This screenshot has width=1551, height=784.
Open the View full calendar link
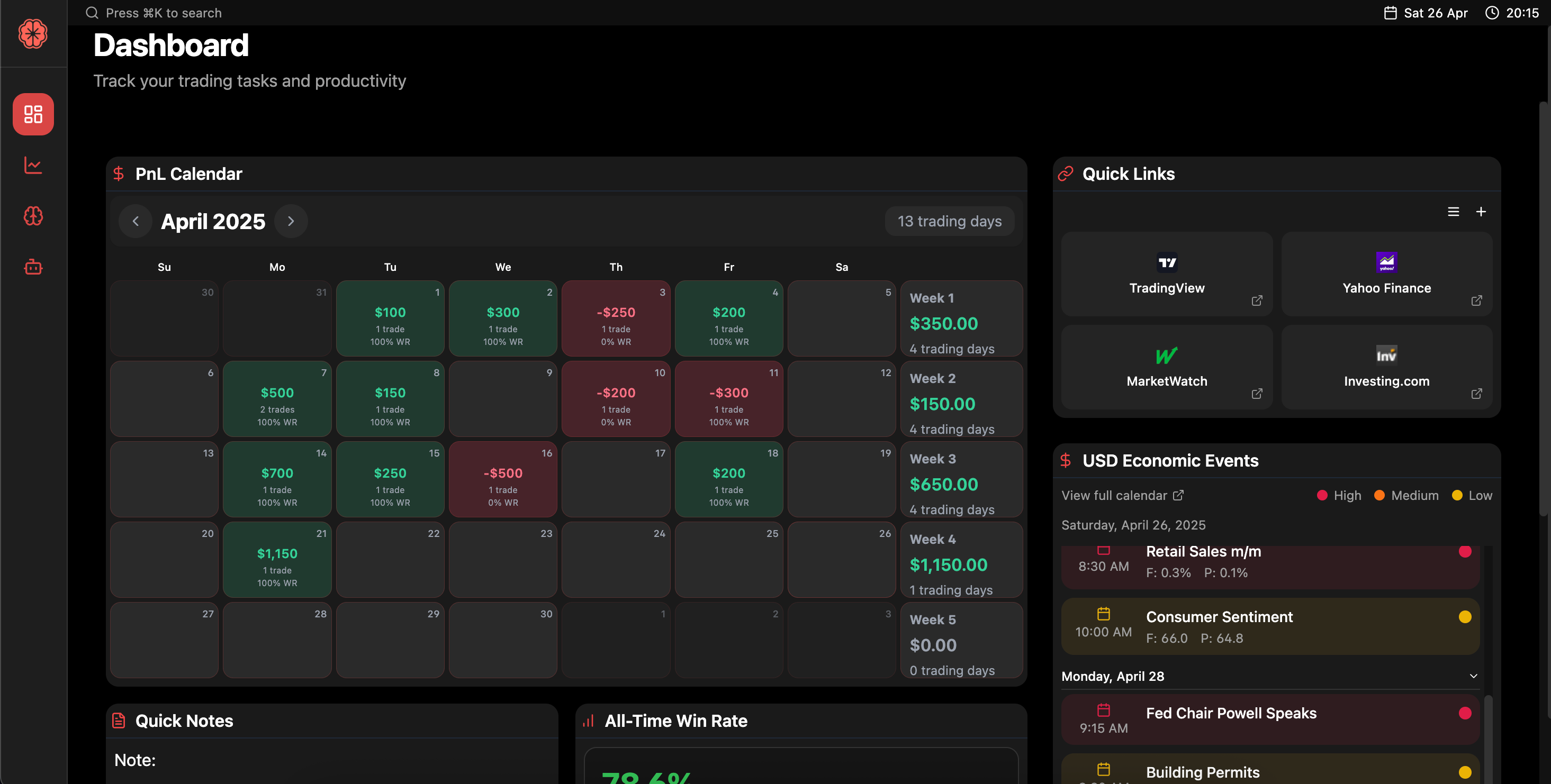coord(1122,495)
